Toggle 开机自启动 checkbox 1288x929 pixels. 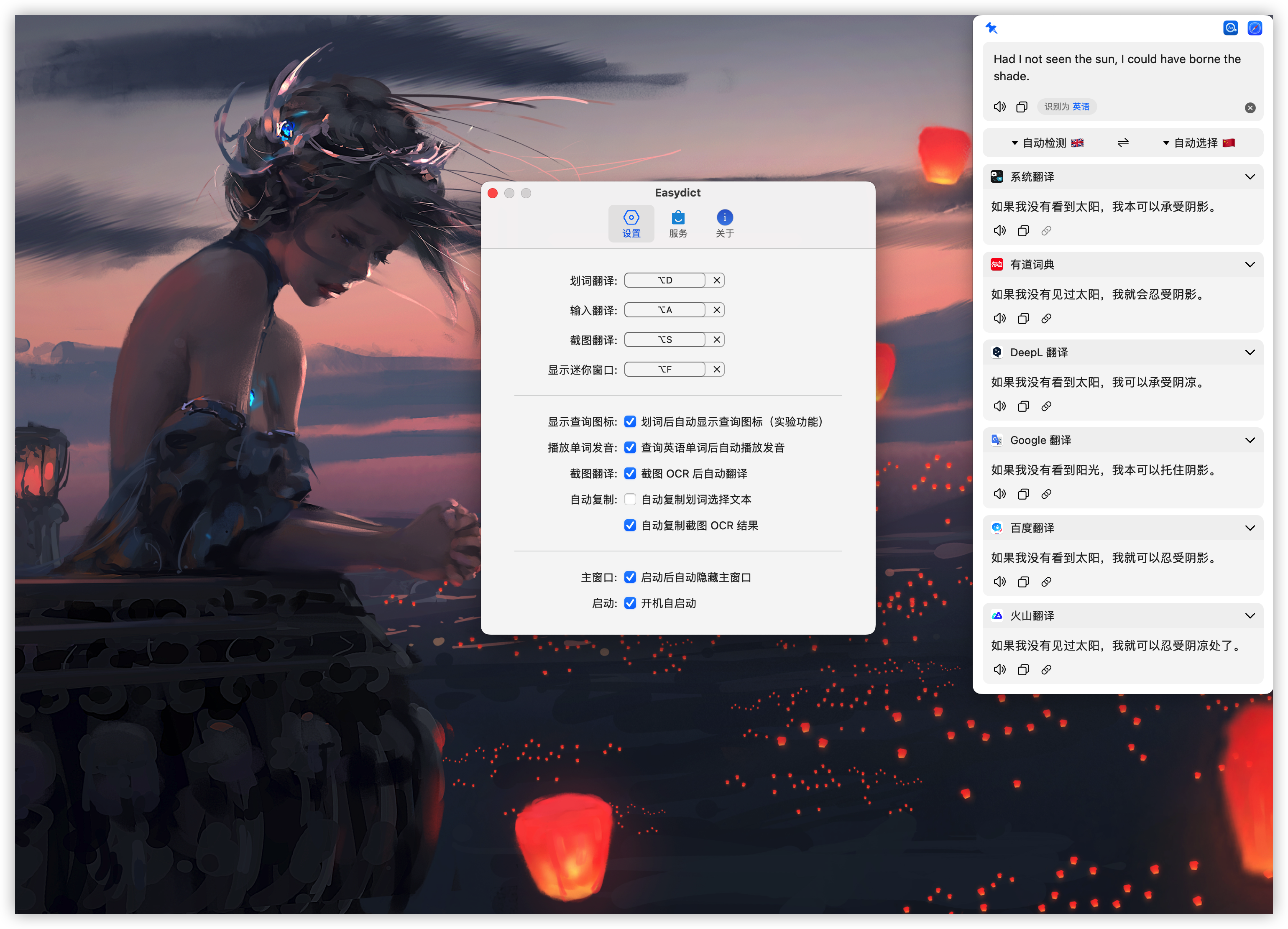pyautogui.click(x=630, y=603)
